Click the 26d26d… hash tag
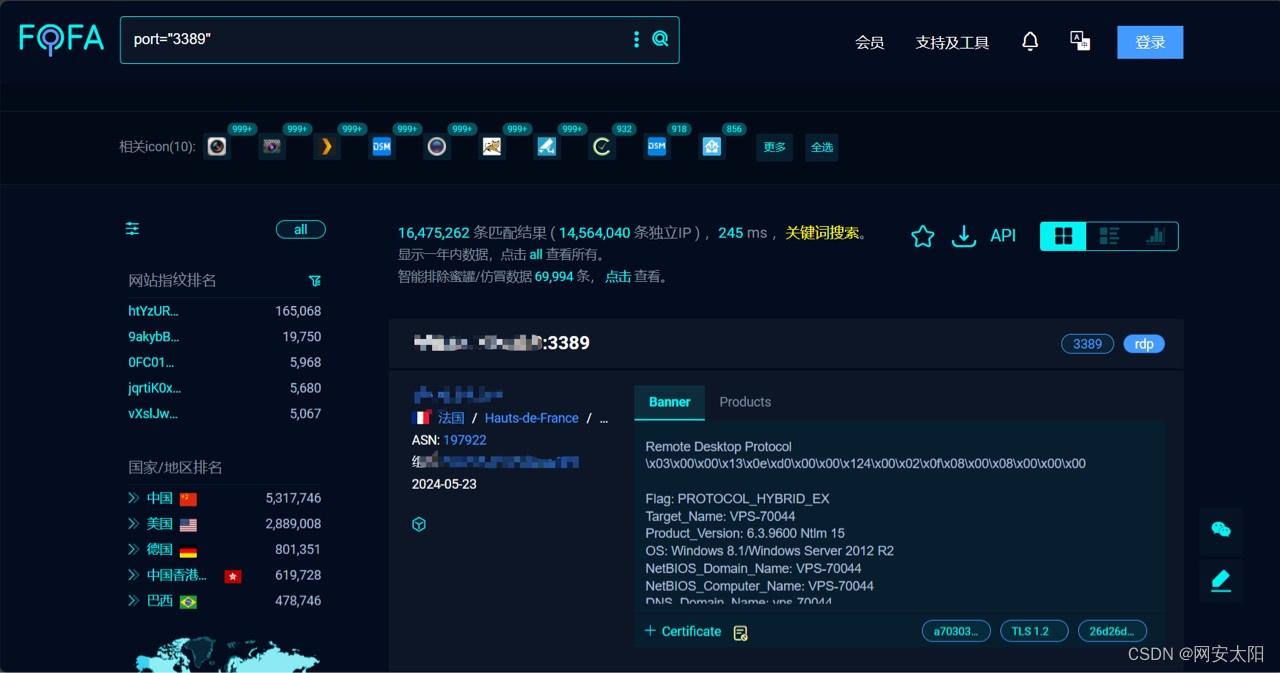The width and height of the screenshot is (1280, 673). click(1112, 631)
